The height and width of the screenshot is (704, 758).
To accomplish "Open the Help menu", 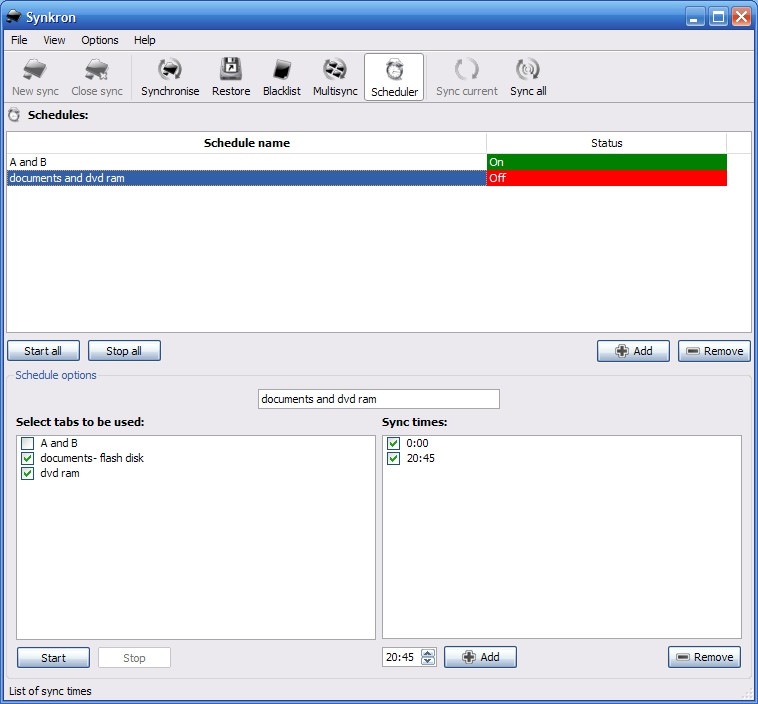I will [145, 40].
